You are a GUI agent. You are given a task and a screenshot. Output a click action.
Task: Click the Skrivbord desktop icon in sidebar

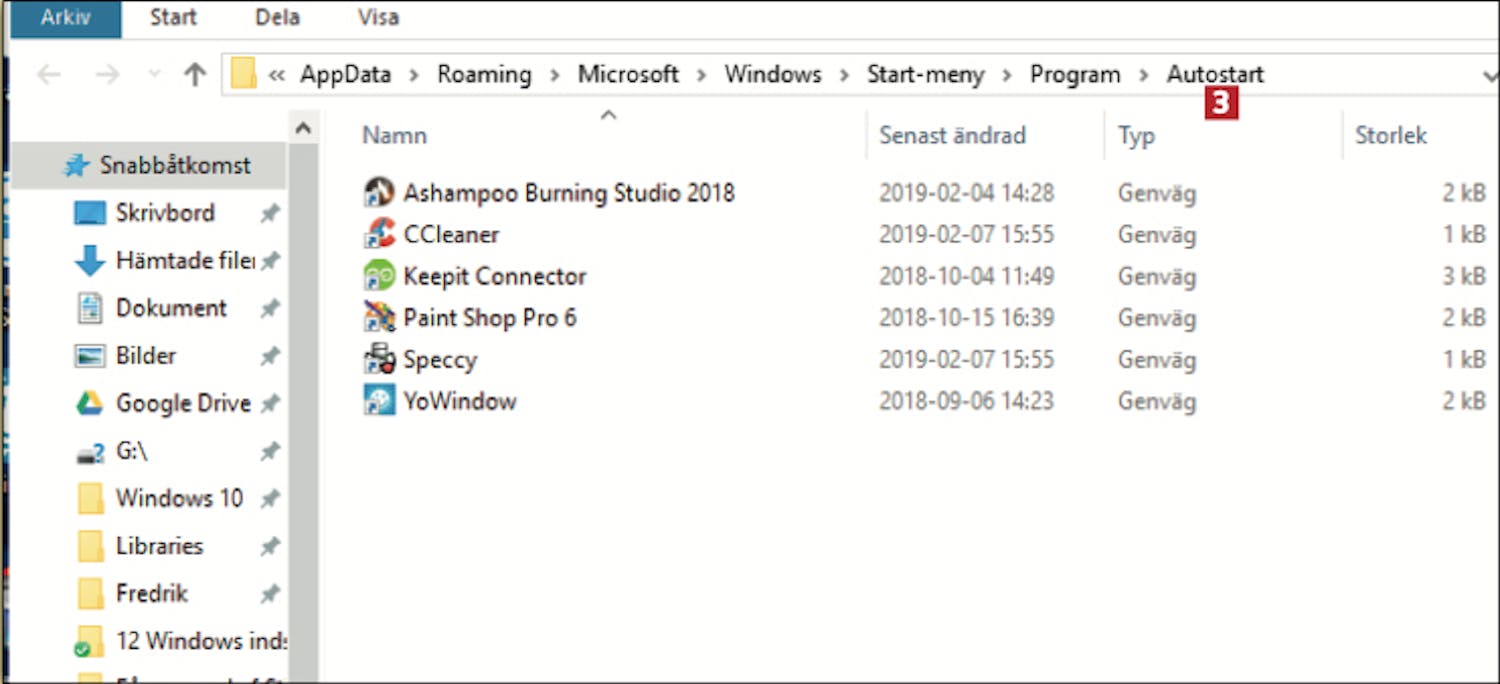coord(90,213)
